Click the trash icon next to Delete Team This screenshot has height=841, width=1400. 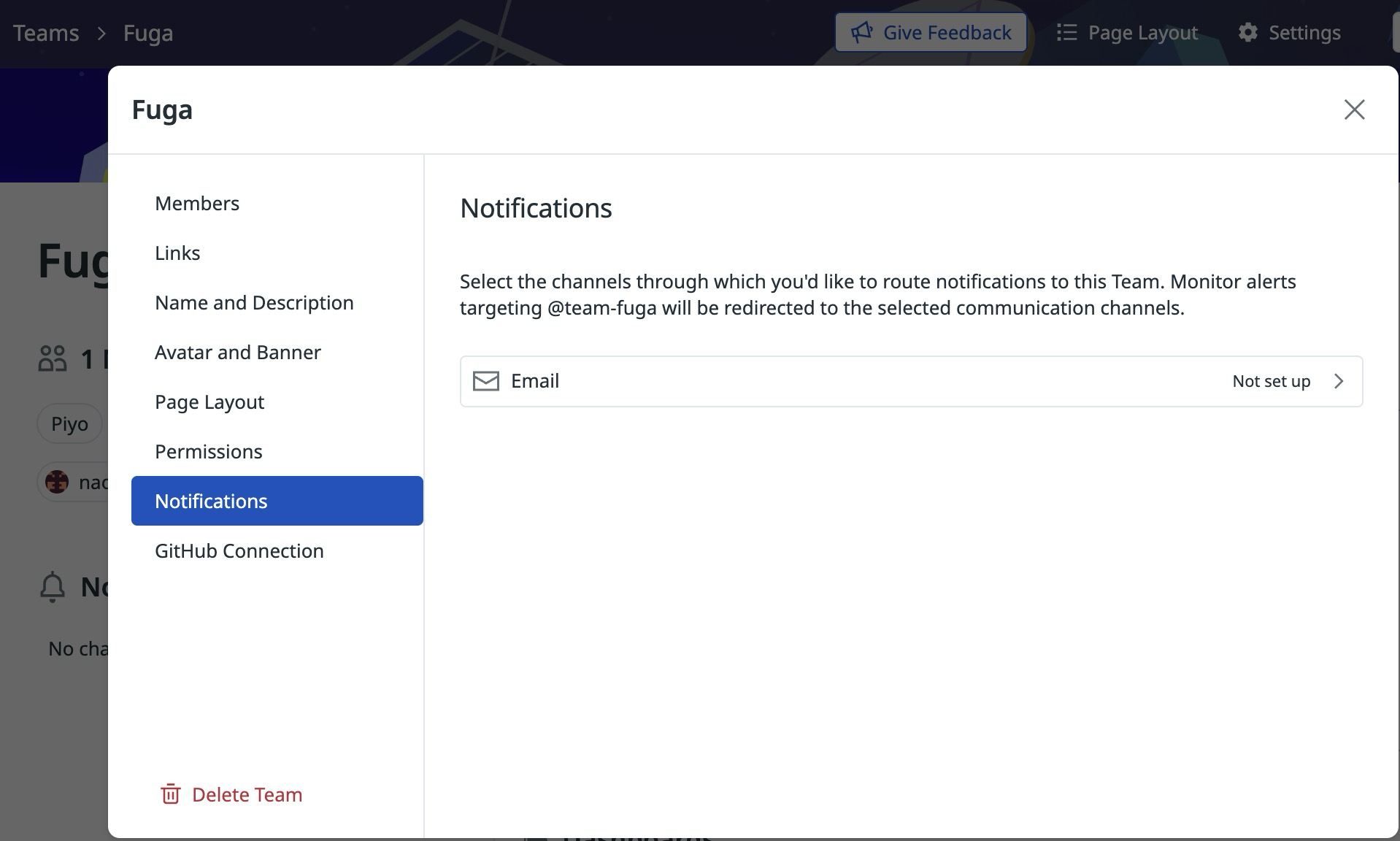pyautogui.click(x=170, y=794)
